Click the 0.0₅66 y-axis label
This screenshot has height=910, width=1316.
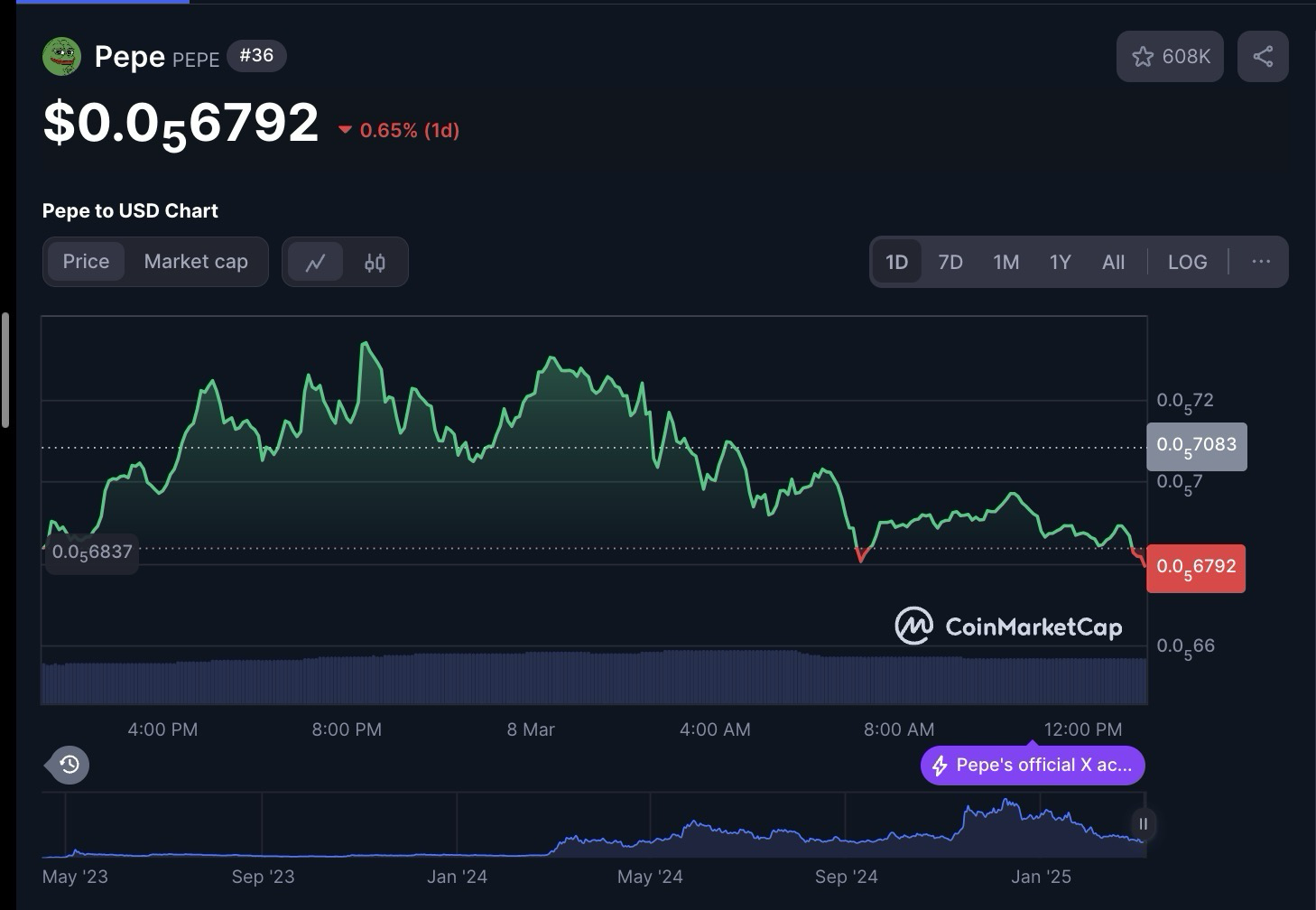1185,646
